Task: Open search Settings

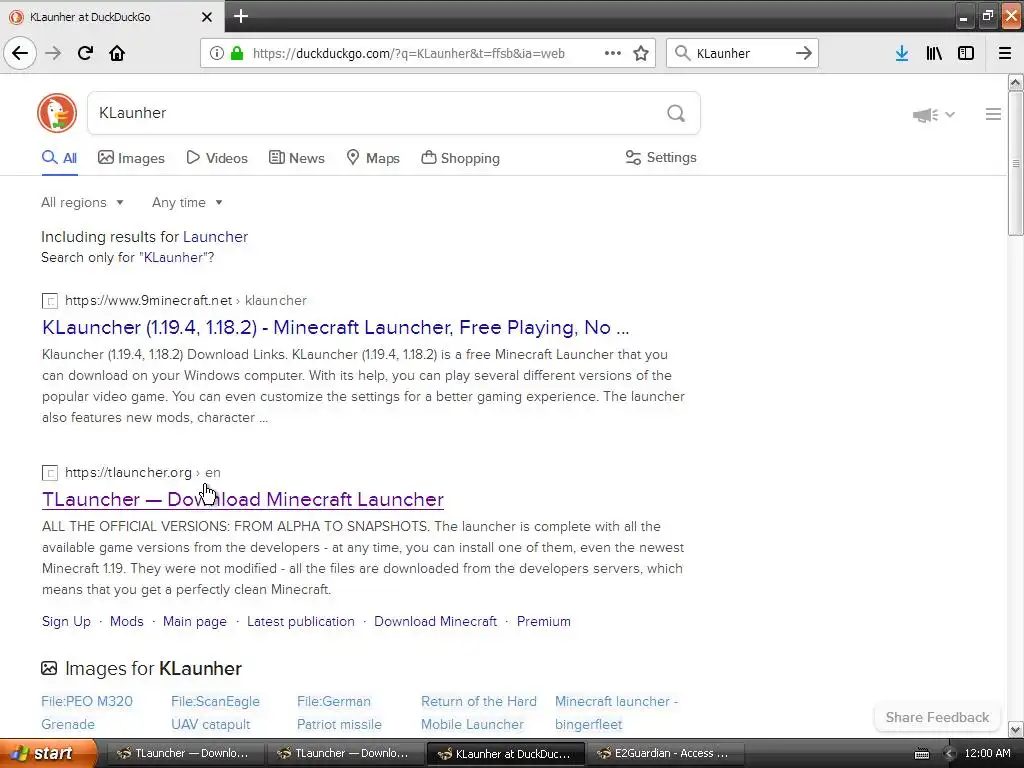Action: pyautogui.click(x=661, y=157)
